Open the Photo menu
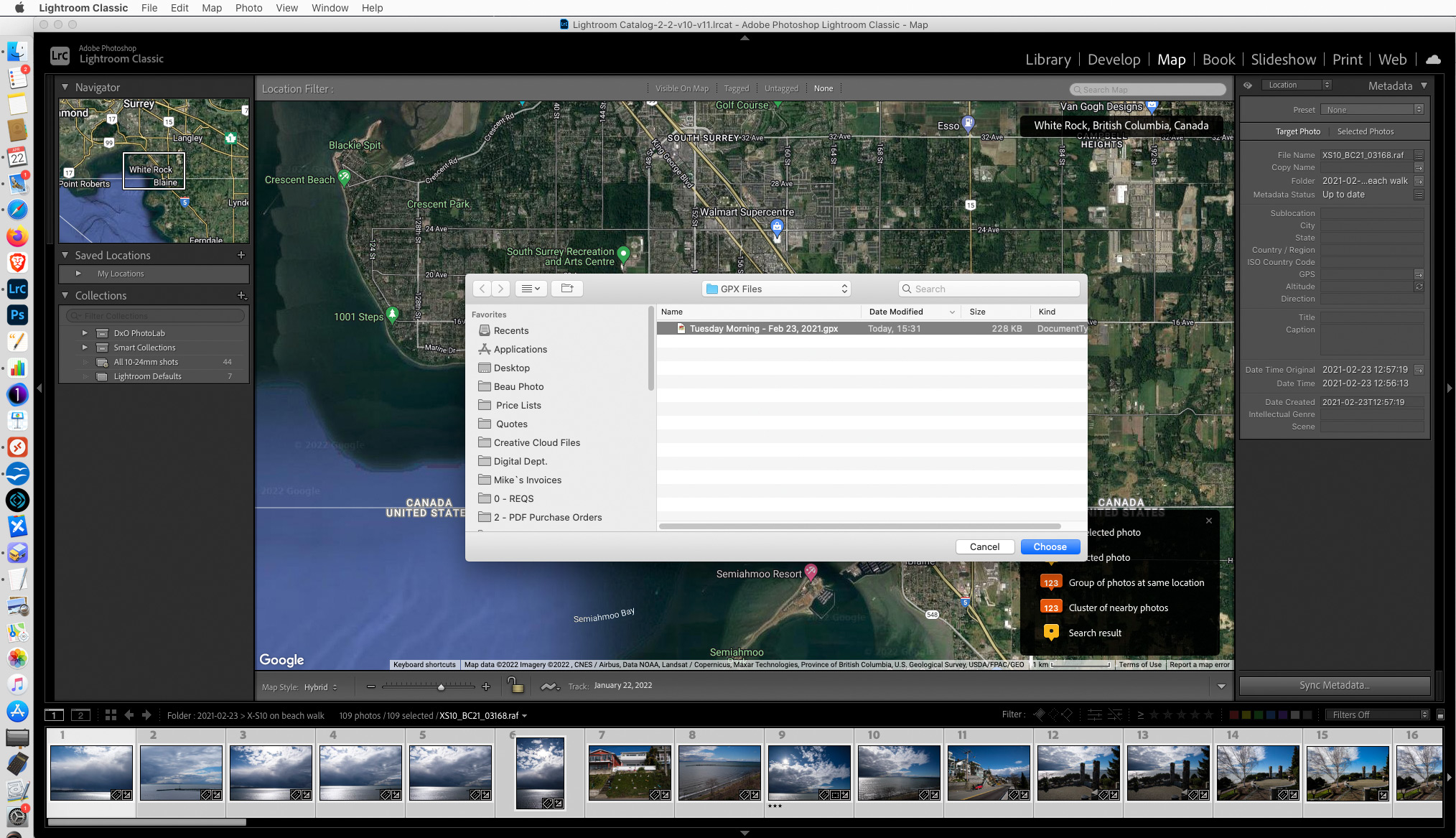Viewport: 1456px width, 838px height. (248, 8)
